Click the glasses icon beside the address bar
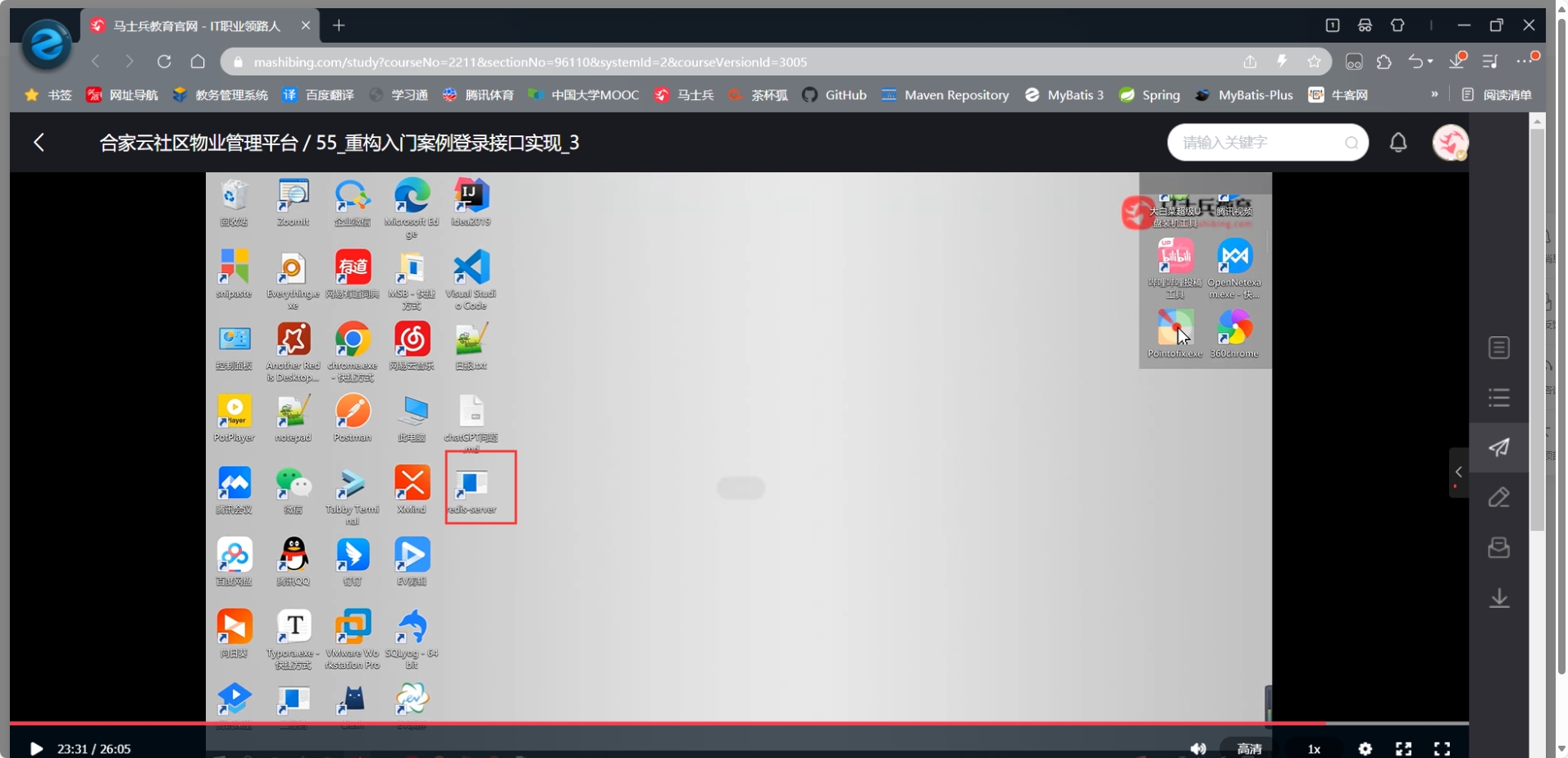This screenshot has width=1568, height=758. click(1354, 62)
